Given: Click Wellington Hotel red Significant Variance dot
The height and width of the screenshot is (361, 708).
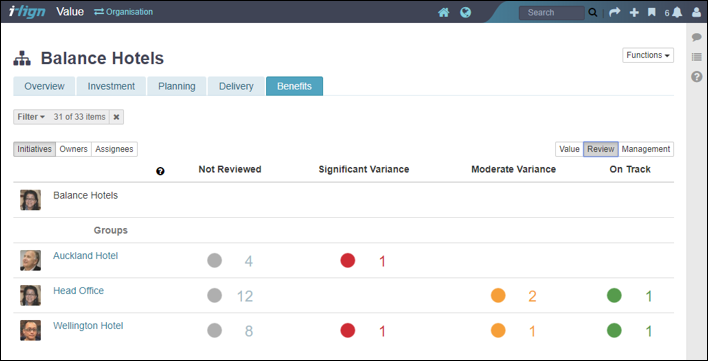Looking at the screenshot, I should (348, 330).
